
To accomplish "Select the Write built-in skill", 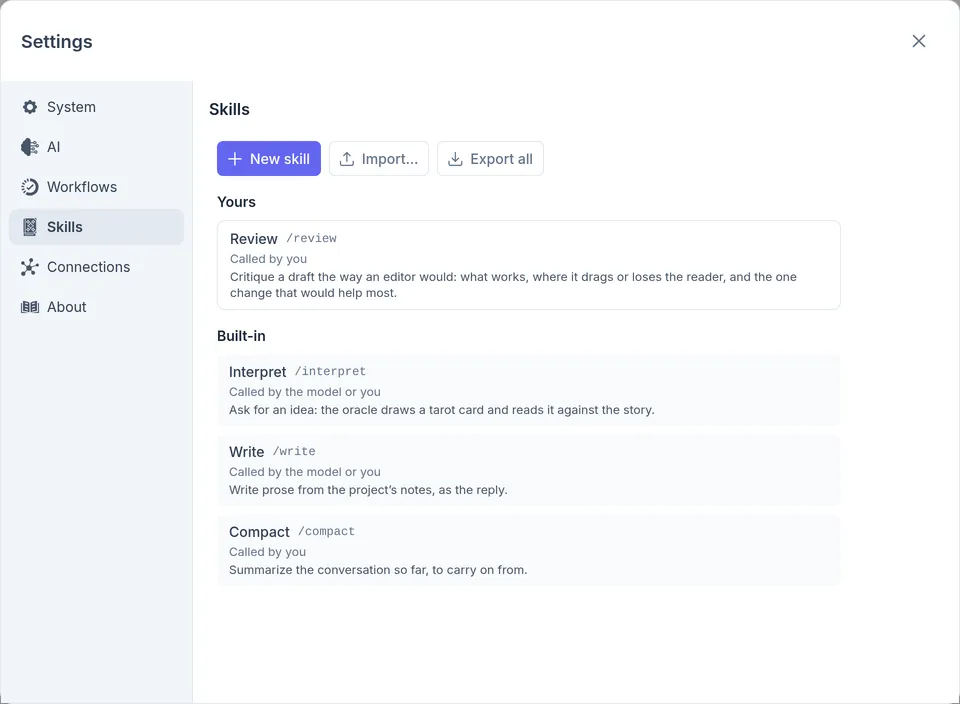I will (x=528, y=470).
